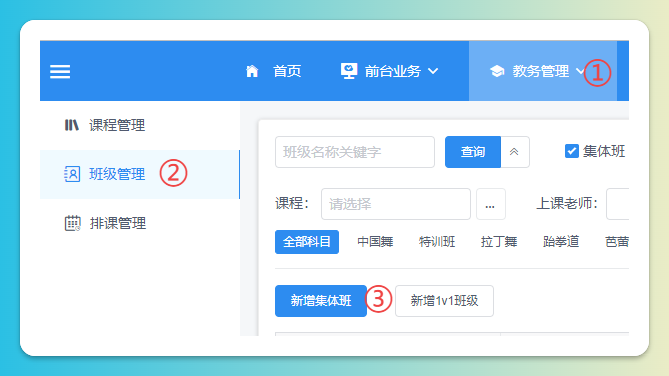Collapse filters with the double-chevron button
This screenshot has width=669, height=376.
[x=515, y=152]
